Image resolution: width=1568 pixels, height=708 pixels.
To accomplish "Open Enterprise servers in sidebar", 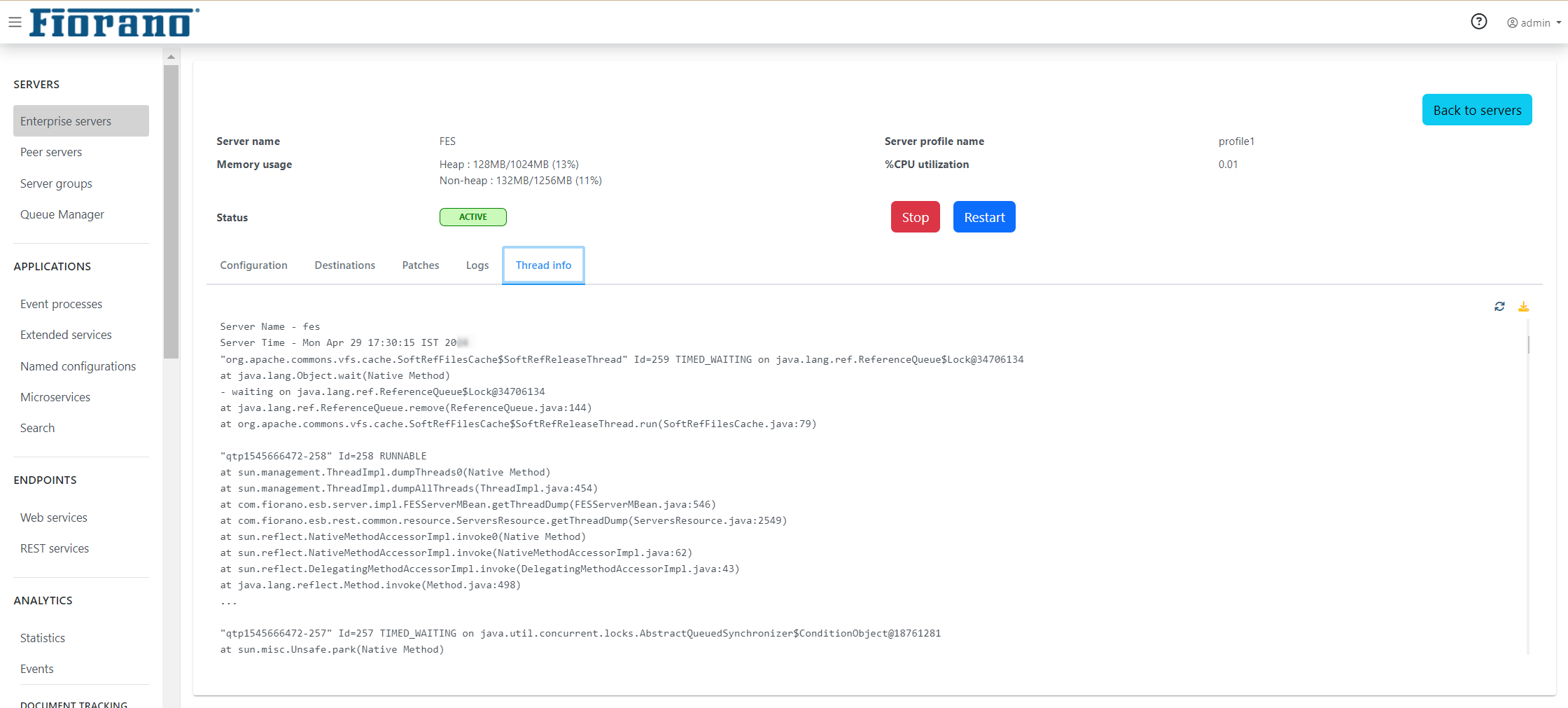I will [81, 121].
